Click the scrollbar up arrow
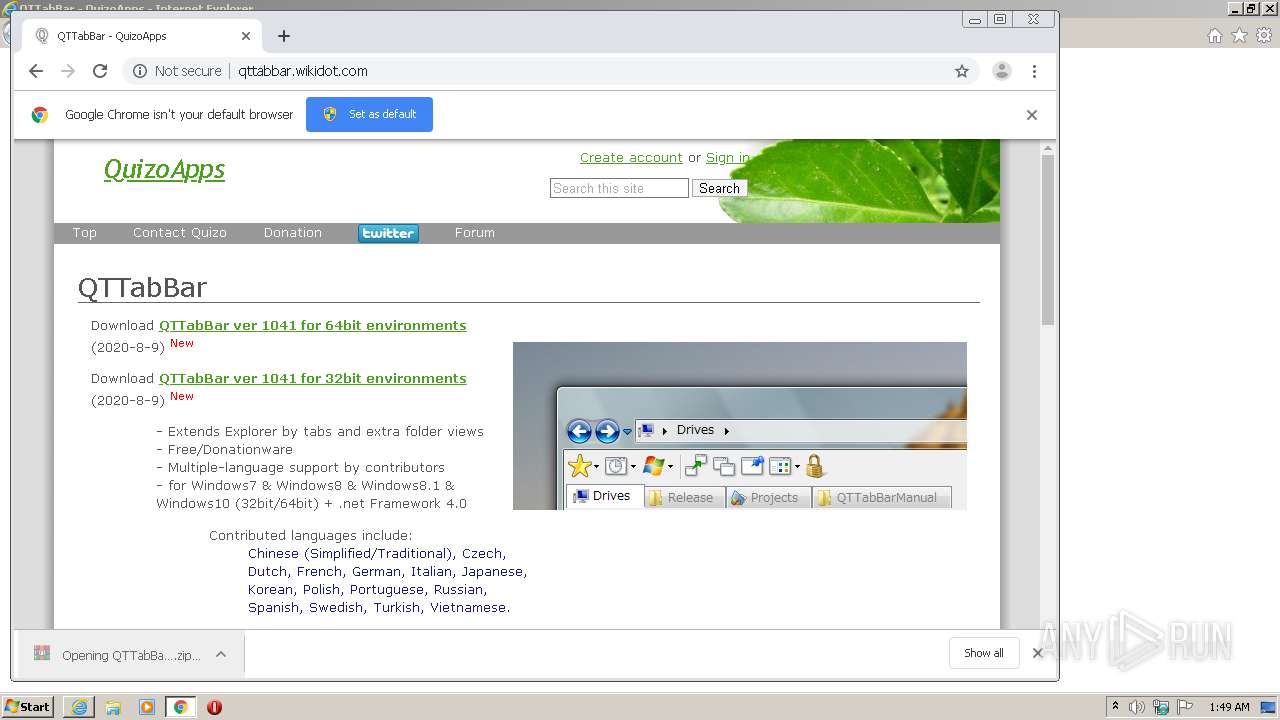This screenshot has height=720, width=1280. click(1047, 149)
